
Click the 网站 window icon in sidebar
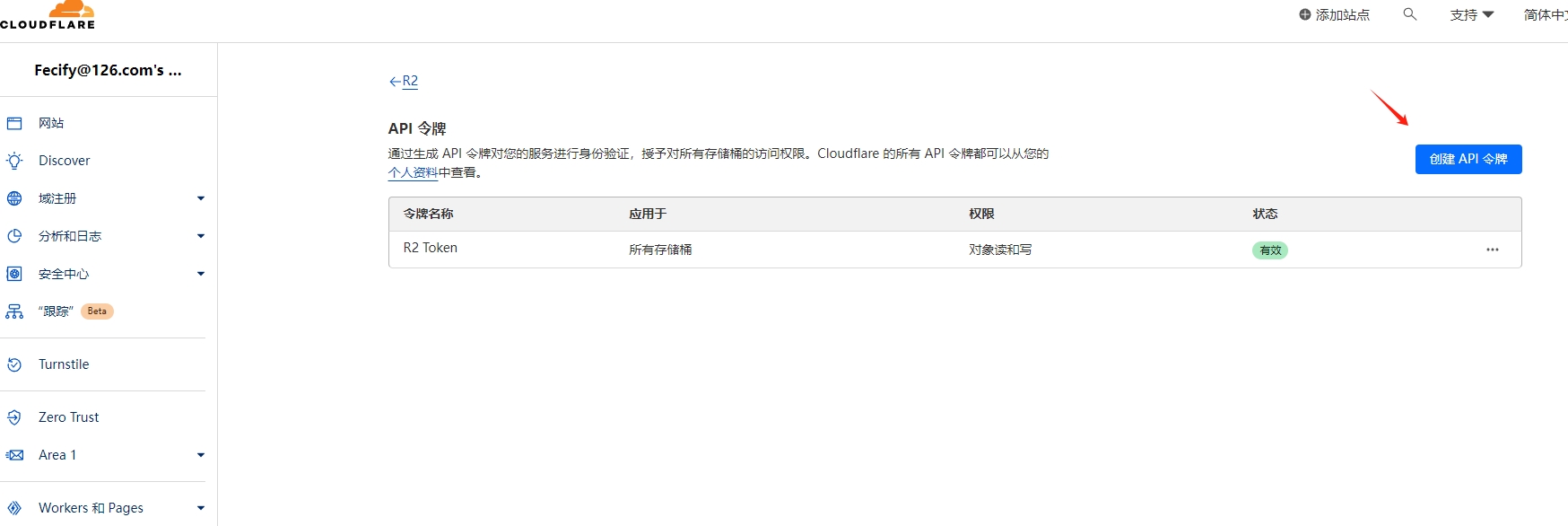pos(14,123)
